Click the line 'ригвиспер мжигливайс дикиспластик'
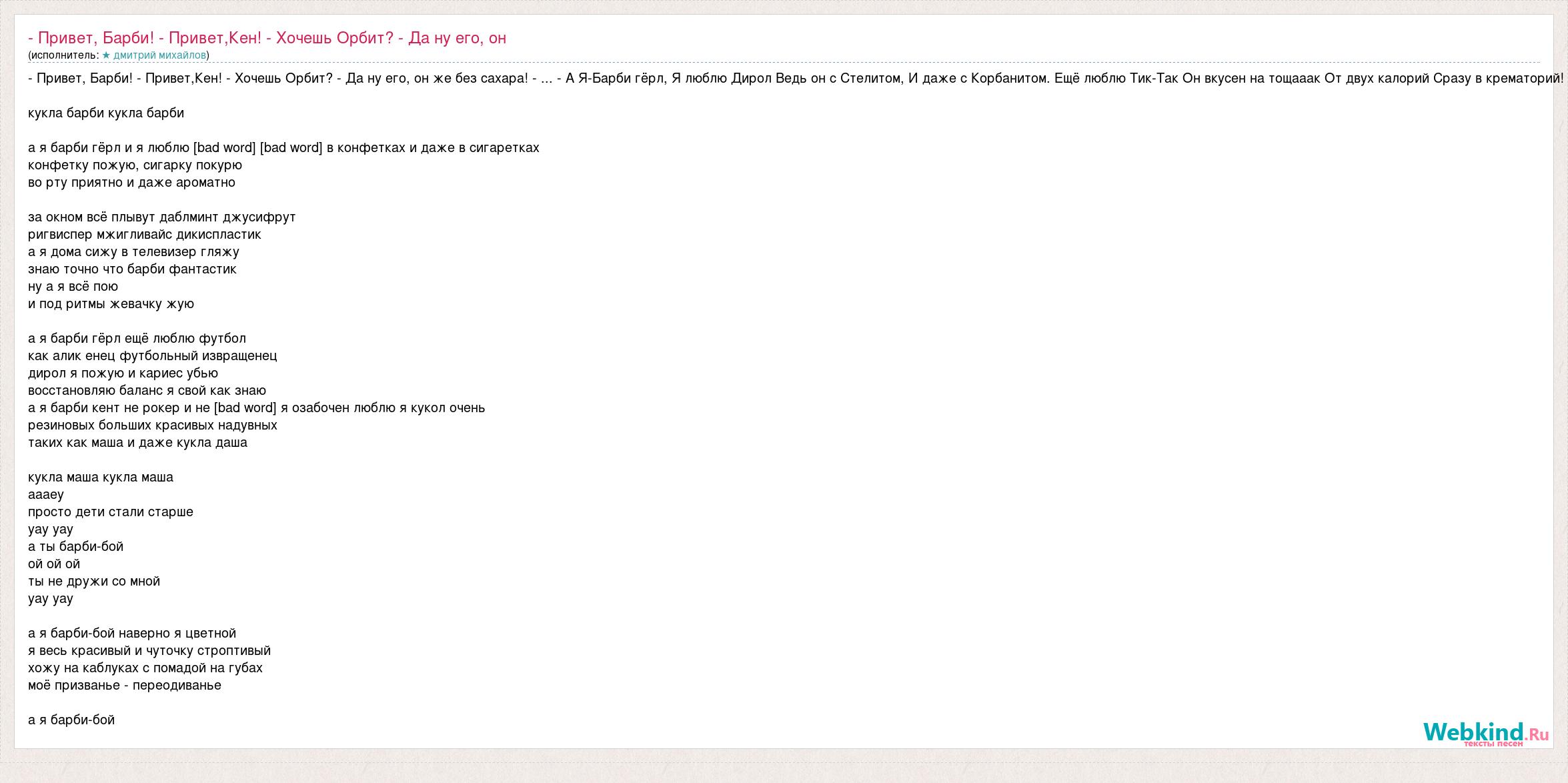The width and height of the screenshot is (1568, 783). click(x=145, y=234)
